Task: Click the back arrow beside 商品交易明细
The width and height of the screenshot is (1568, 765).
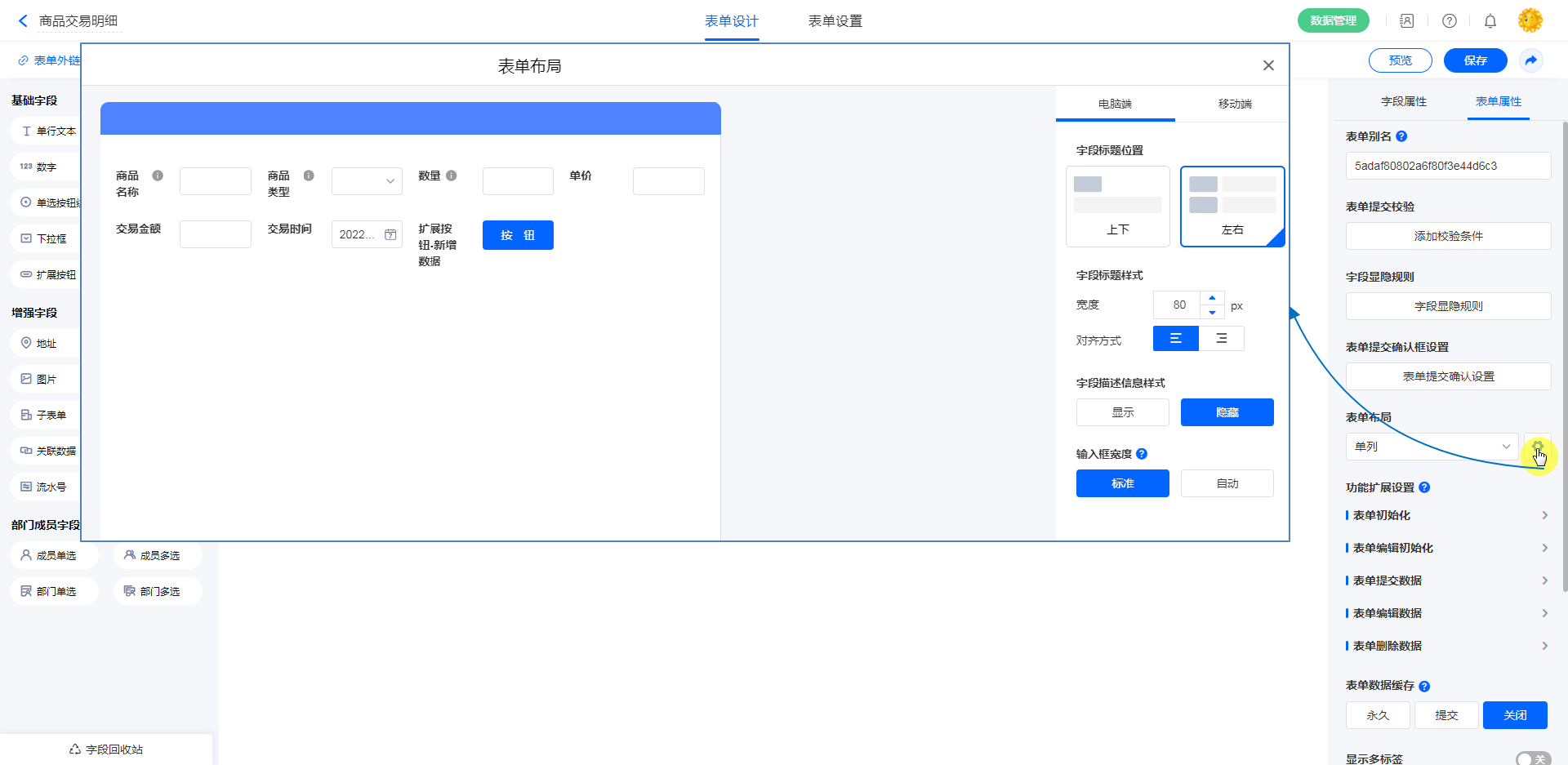Action: (x=23, y=21)
